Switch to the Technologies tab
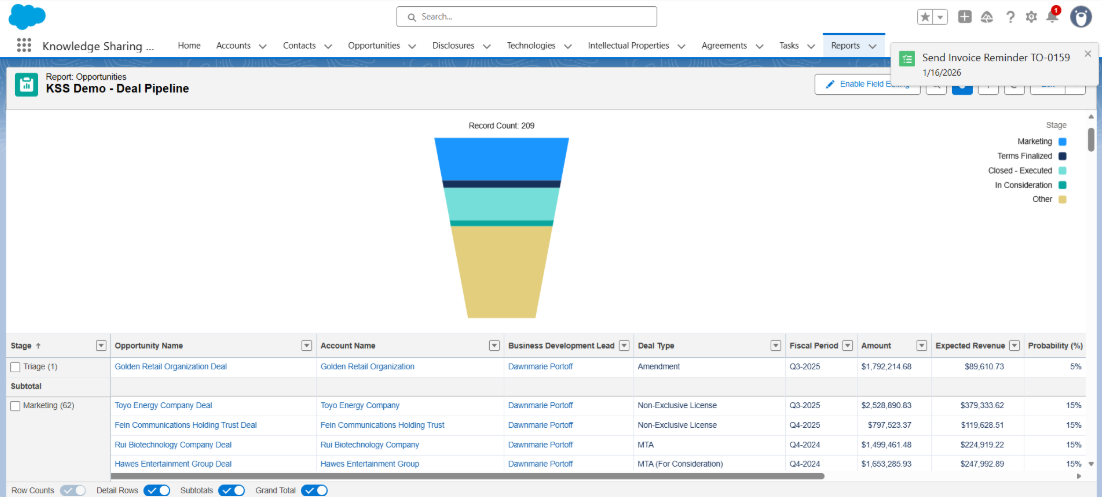Viewport: 1102px width, 497px height. (x=531, y=46)
